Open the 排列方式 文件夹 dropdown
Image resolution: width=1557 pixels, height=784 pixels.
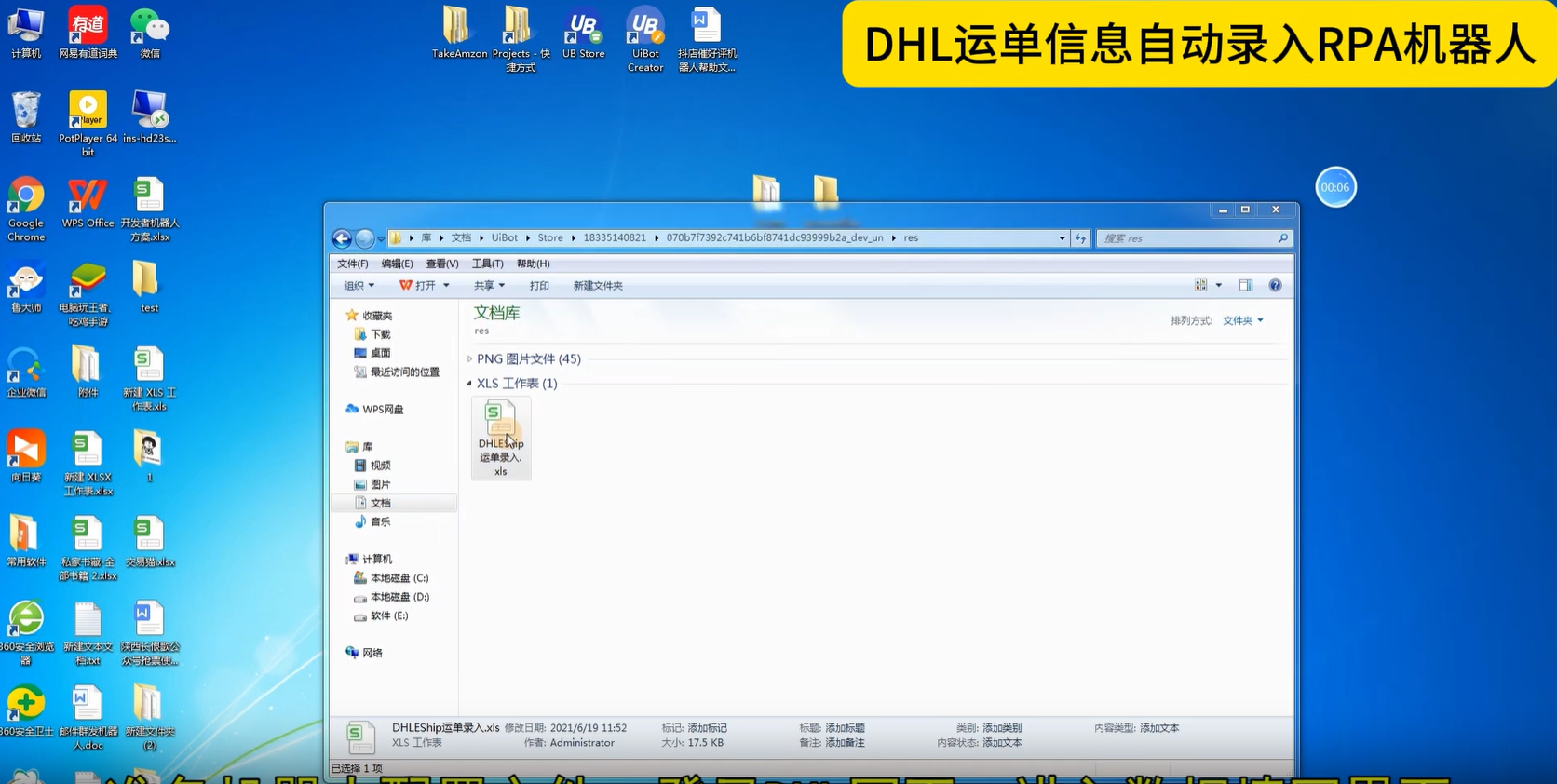1242,320
